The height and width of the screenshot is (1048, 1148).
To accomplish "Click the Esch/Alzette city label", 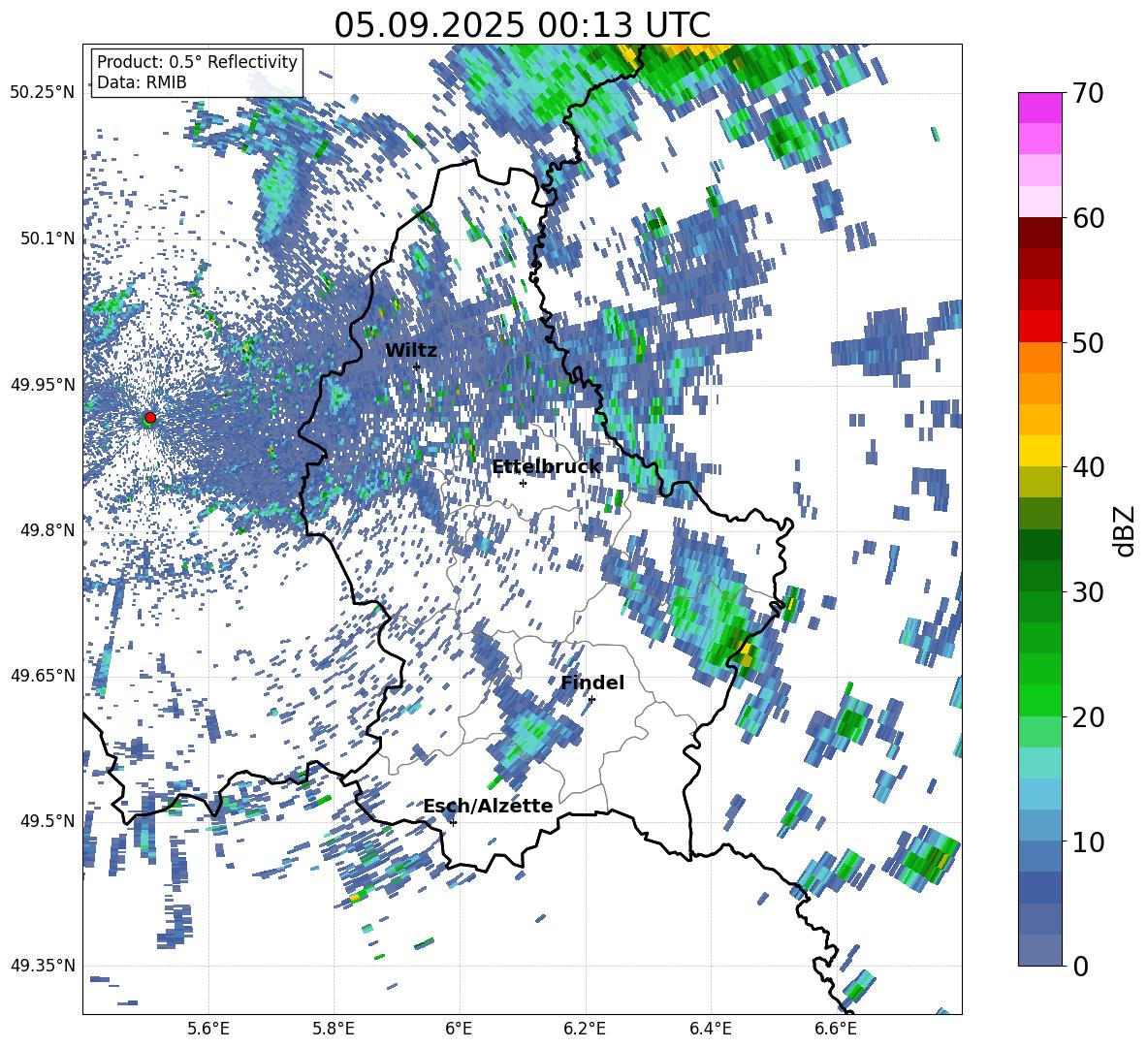I will pos(488,806).
